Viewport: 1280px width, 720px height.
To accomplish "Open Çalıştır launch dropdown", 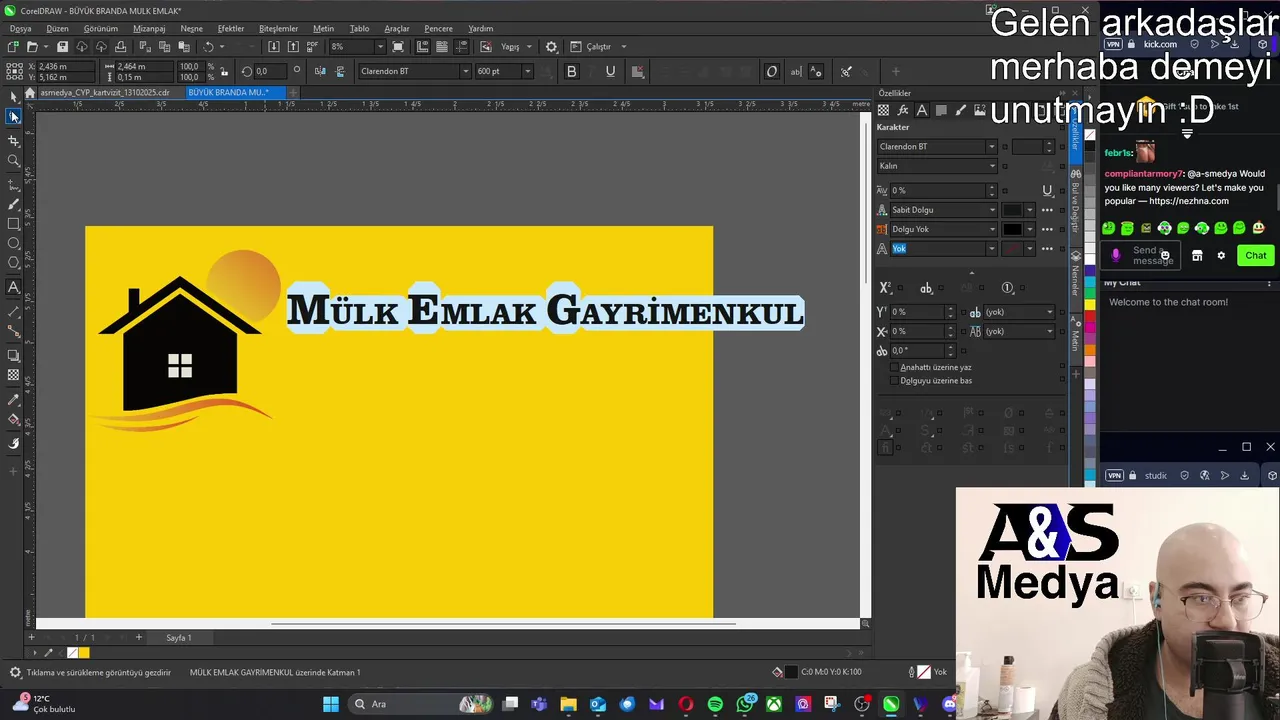I will pos(623,47).
